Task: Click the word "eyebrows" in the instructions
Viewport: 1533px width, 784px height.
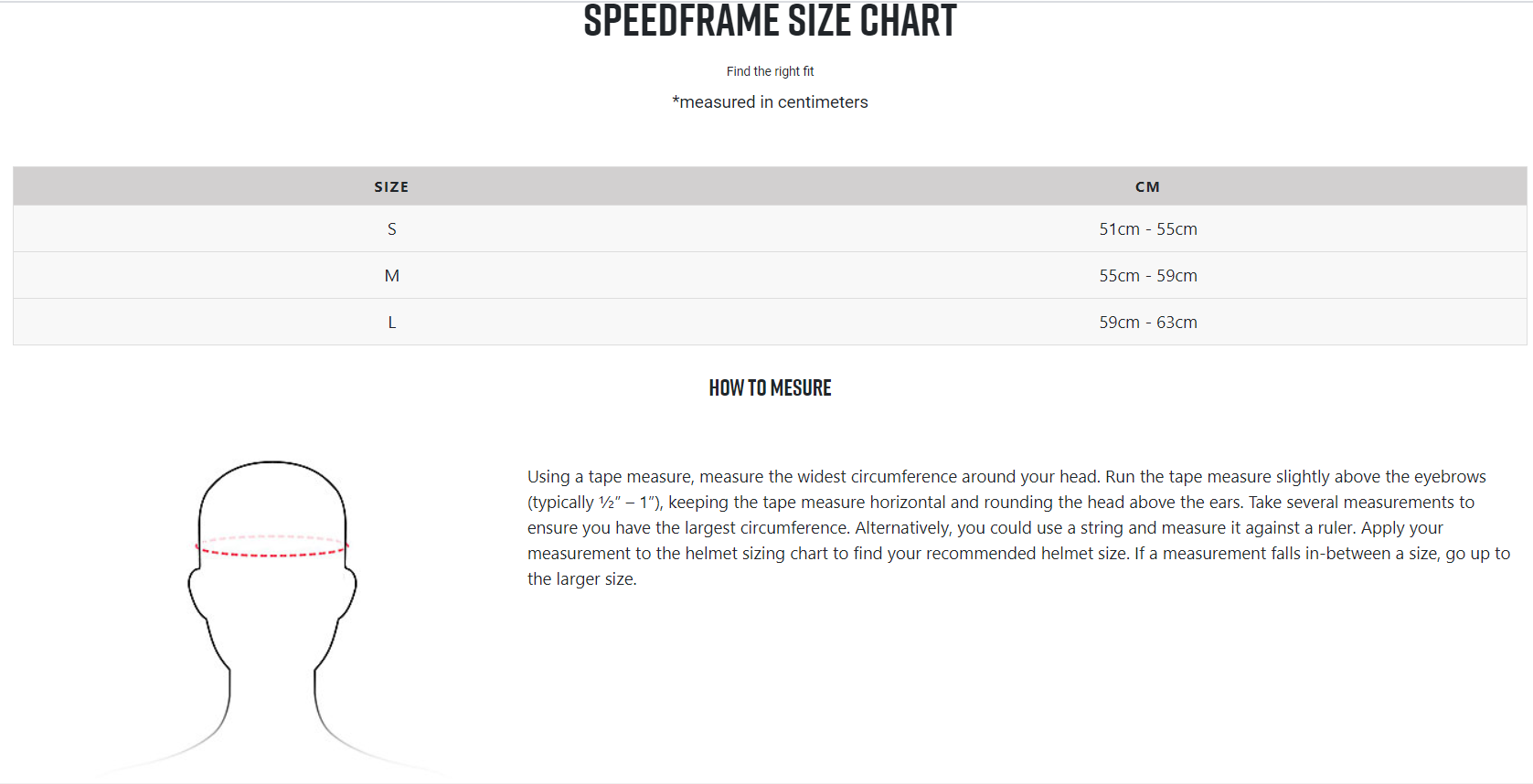Action: [x=1450, y=477]
